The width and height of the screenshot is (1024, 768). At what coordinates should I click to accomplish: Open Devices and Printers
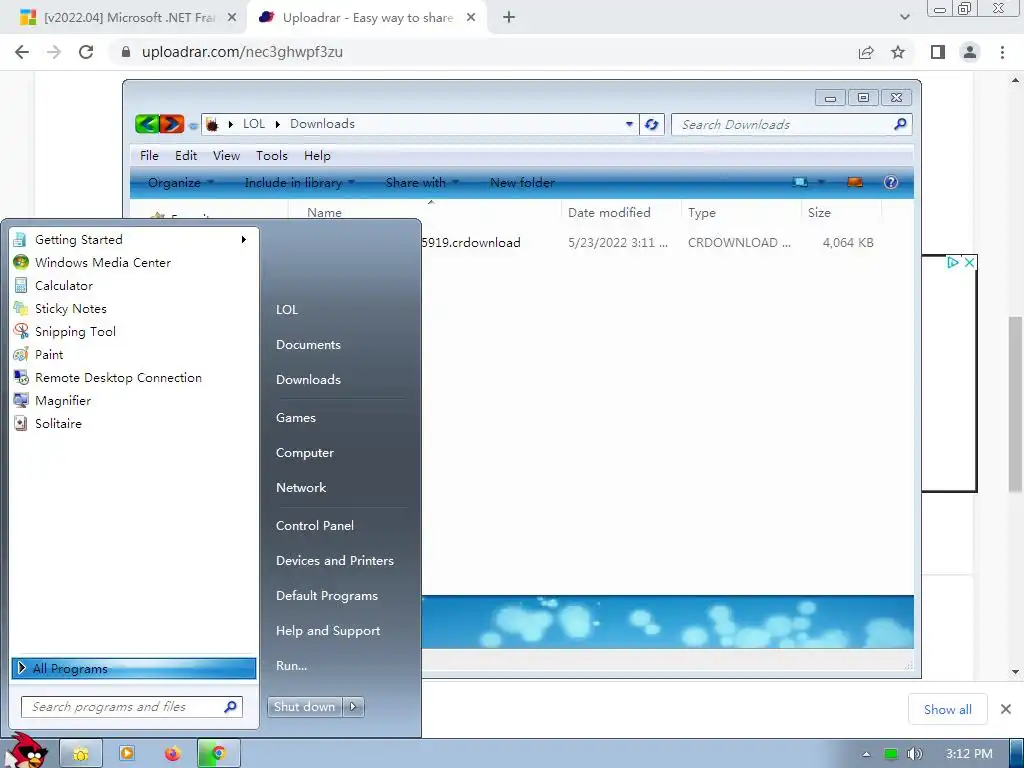click(335, 561)
